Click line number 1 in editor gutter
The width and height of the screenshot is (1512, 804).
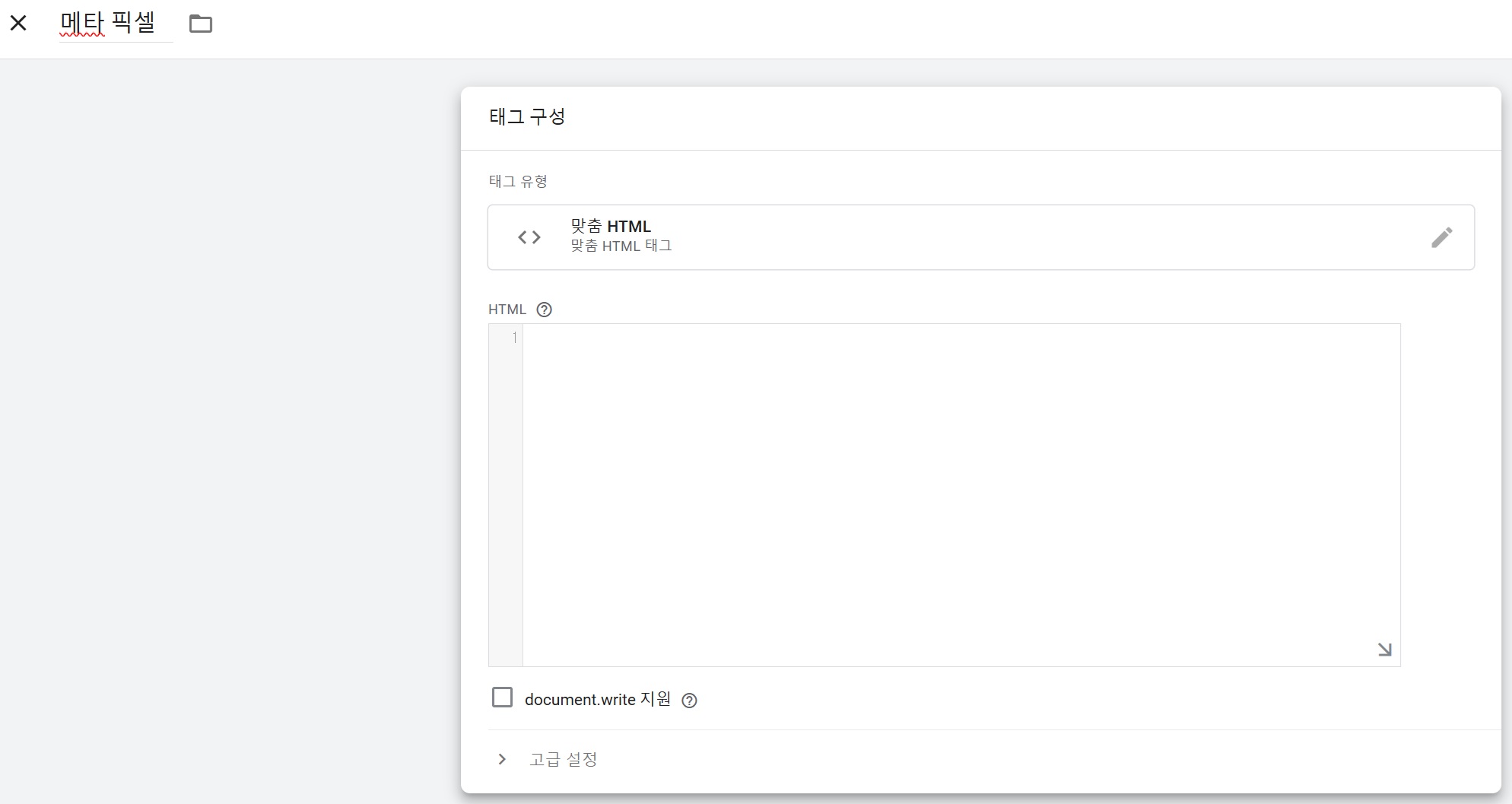tap(515, 337)
